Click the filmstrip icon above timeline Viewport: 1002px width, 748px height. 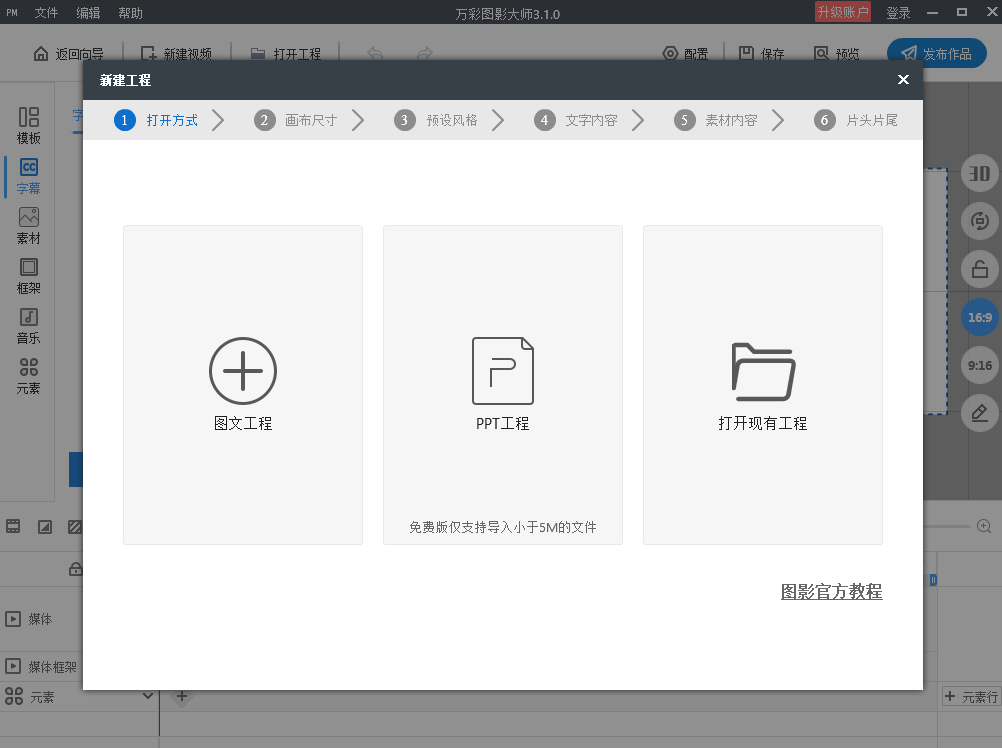pos(13,526)
